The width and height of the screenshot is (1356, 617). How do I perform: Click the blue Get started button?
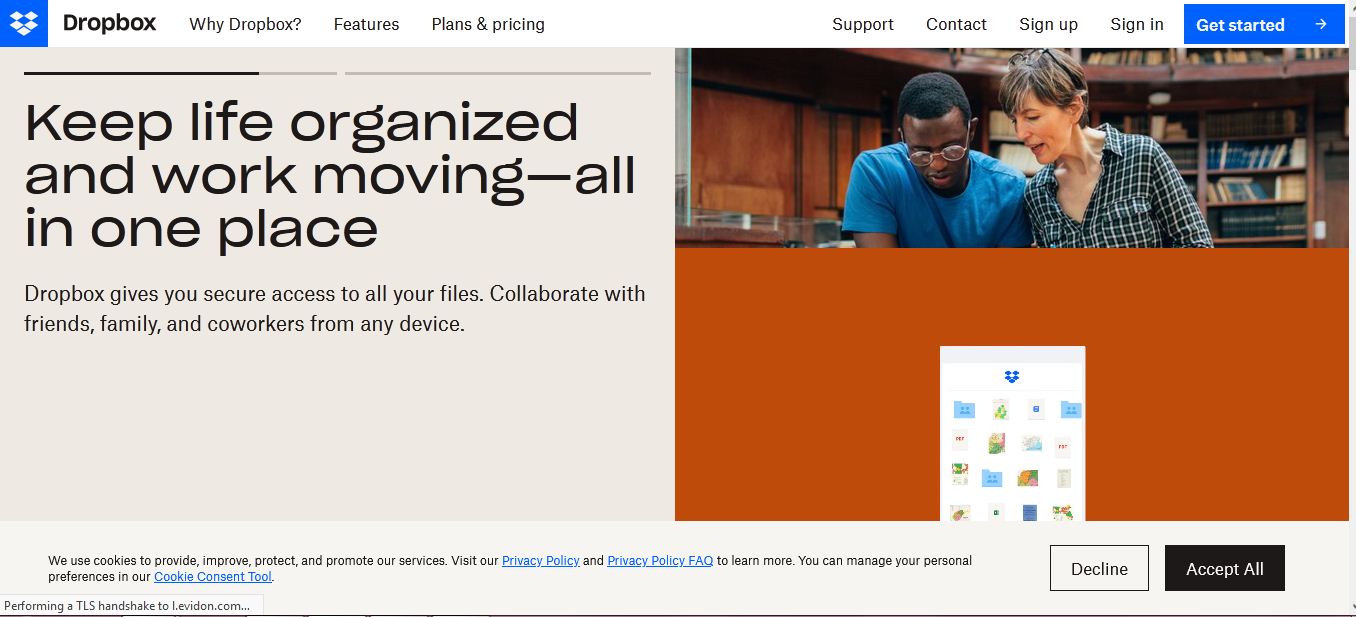(x=1264, y=24)
